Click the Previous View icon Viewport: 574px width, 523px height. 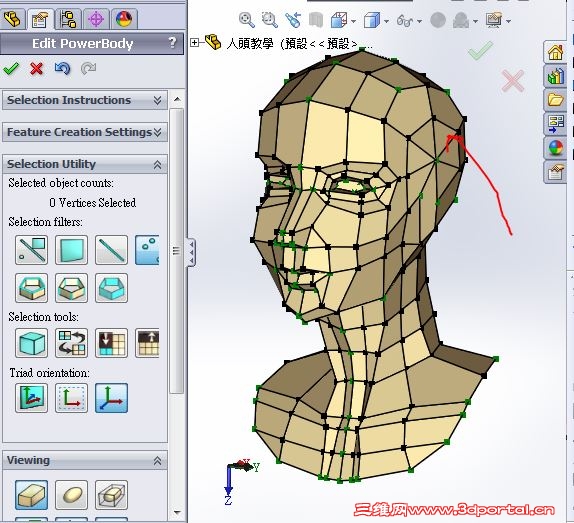pos(293,20)
